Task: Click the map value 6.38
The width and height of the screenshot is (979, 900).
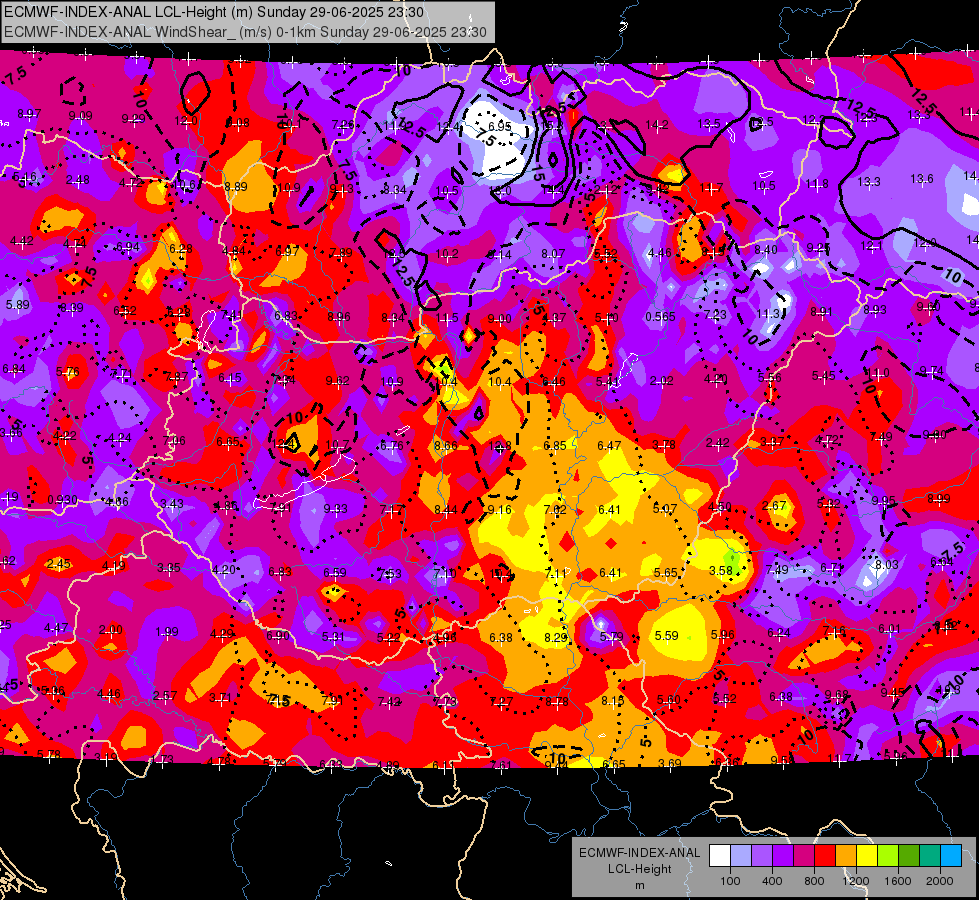Action: point(501,637)
